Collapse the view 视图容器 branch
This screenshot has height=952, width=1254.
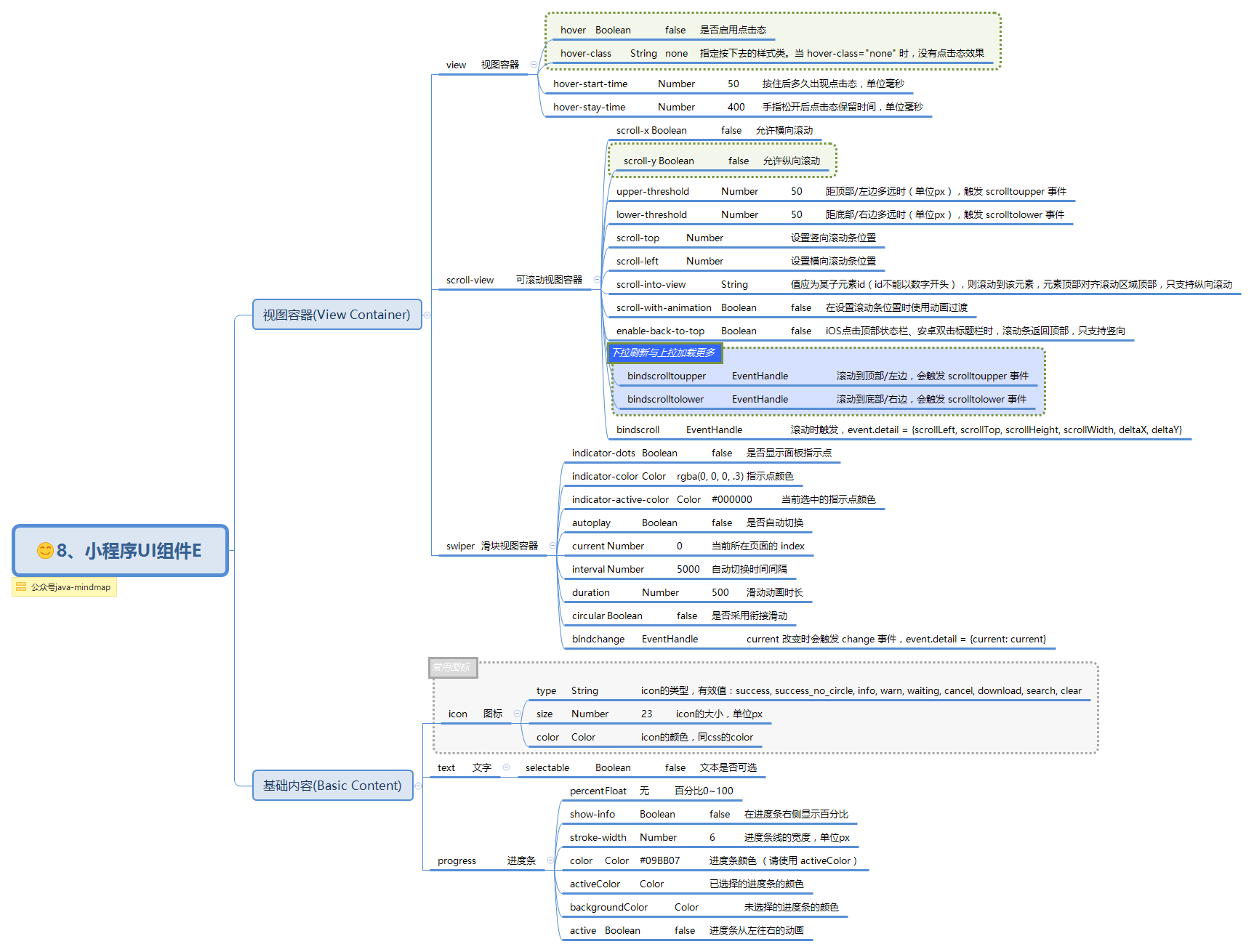click(534, 65)
